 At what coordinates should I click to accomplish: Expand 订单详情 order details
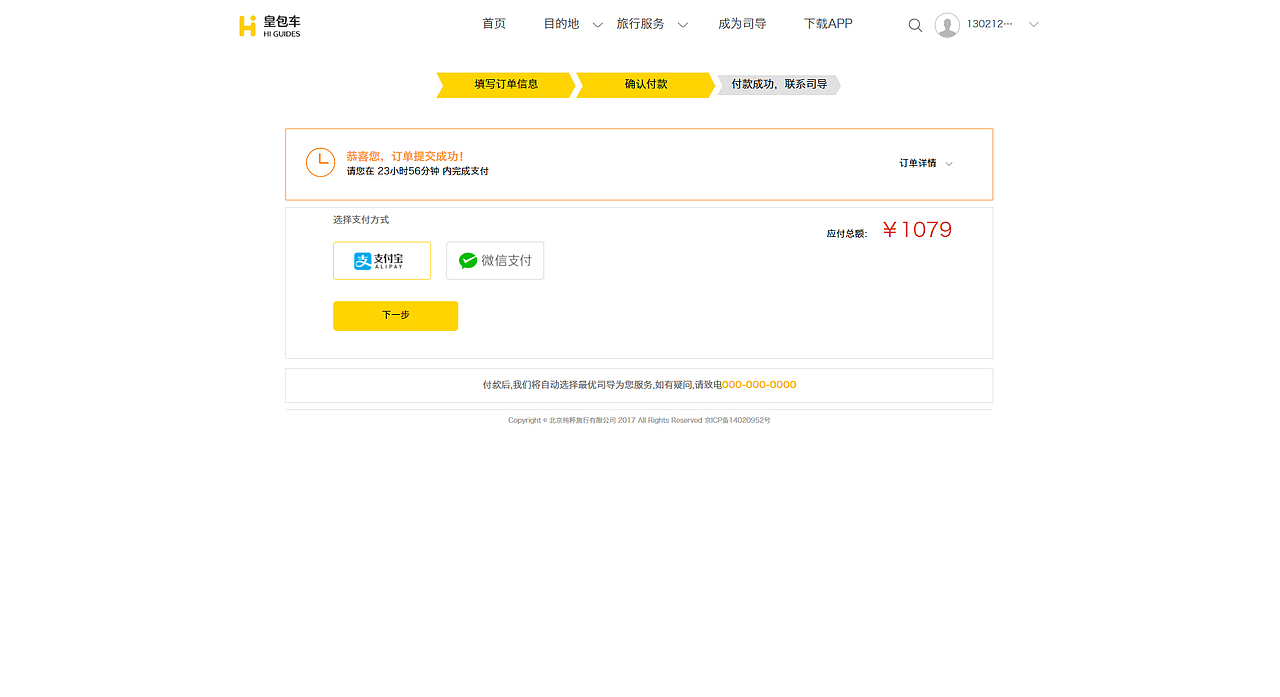point(922,162)
